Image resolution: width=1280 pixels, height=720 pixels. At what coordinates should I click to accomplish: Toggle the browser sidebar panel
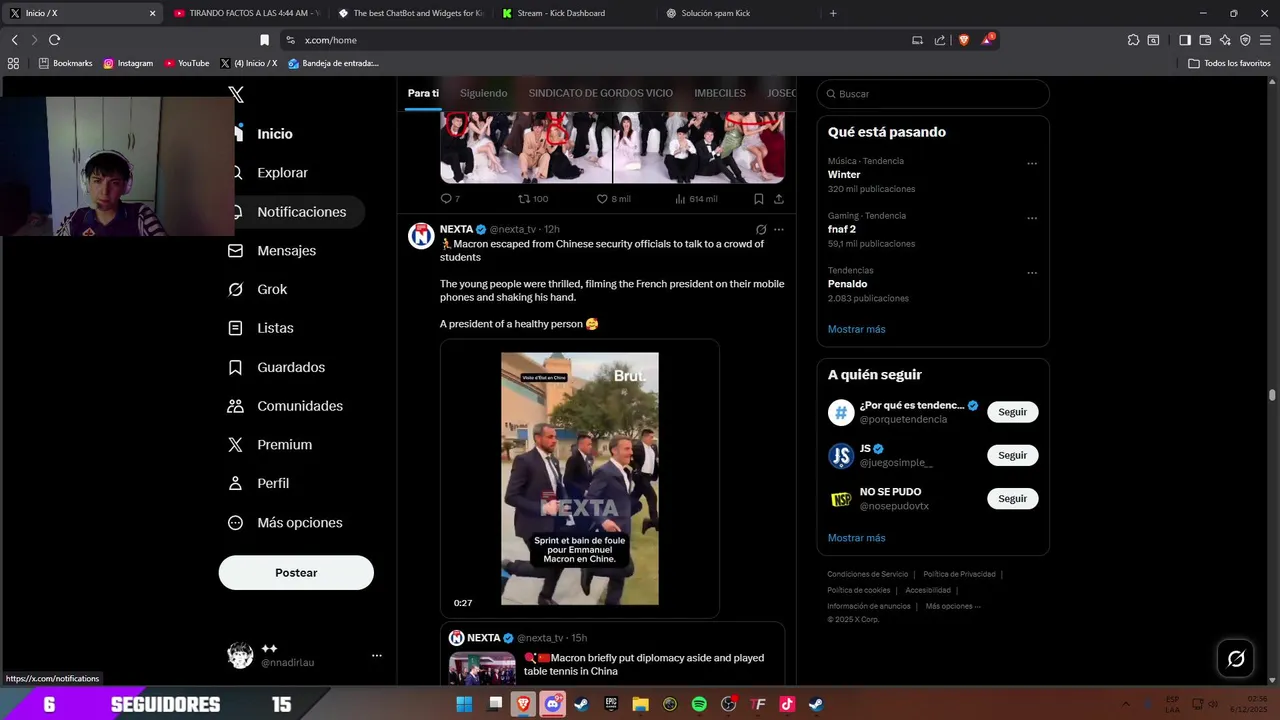[1185, 40]
